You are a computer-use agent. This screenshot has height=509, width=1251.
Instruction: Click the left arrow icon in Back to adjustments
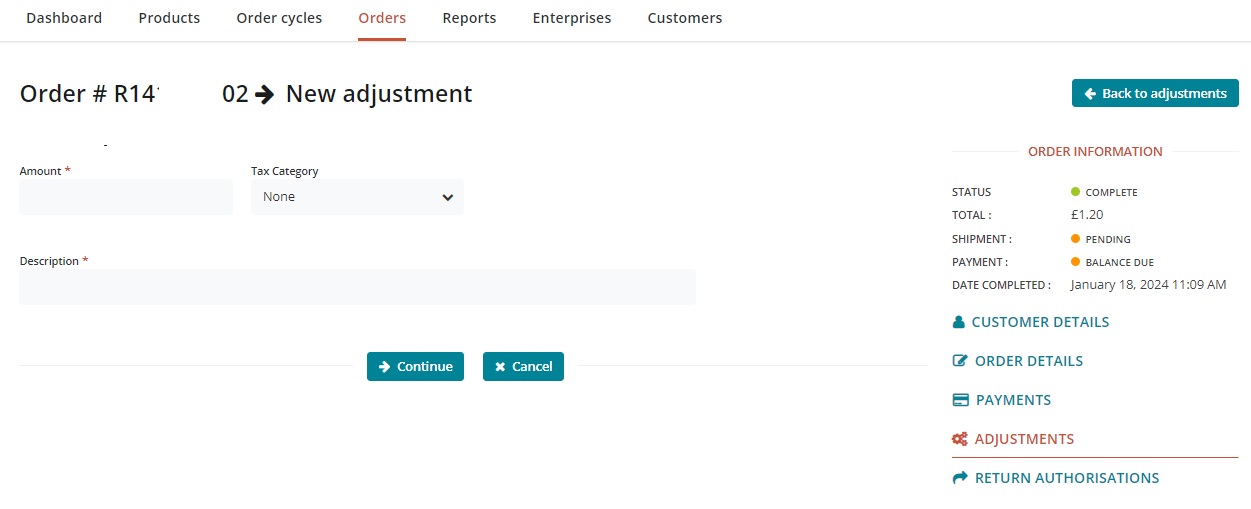pyautogui.click(x=1090, y=93)
